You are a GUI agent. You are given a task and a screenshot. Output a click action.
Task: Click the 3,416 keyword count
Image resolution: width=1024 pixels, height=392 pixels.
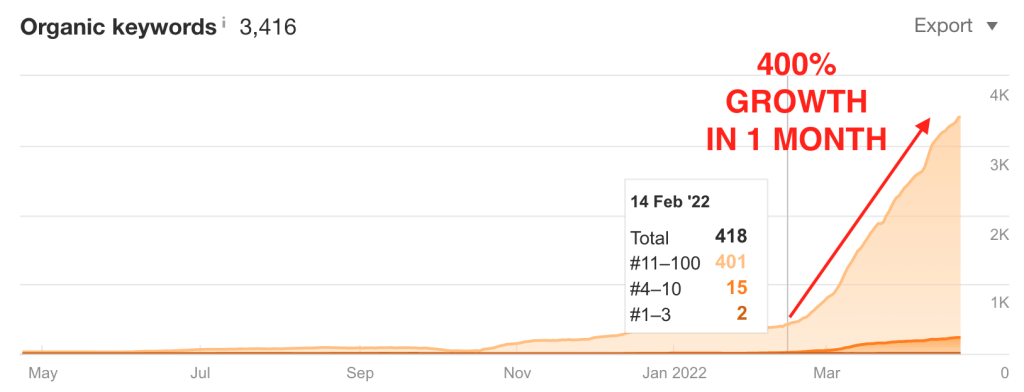point(268,28)
